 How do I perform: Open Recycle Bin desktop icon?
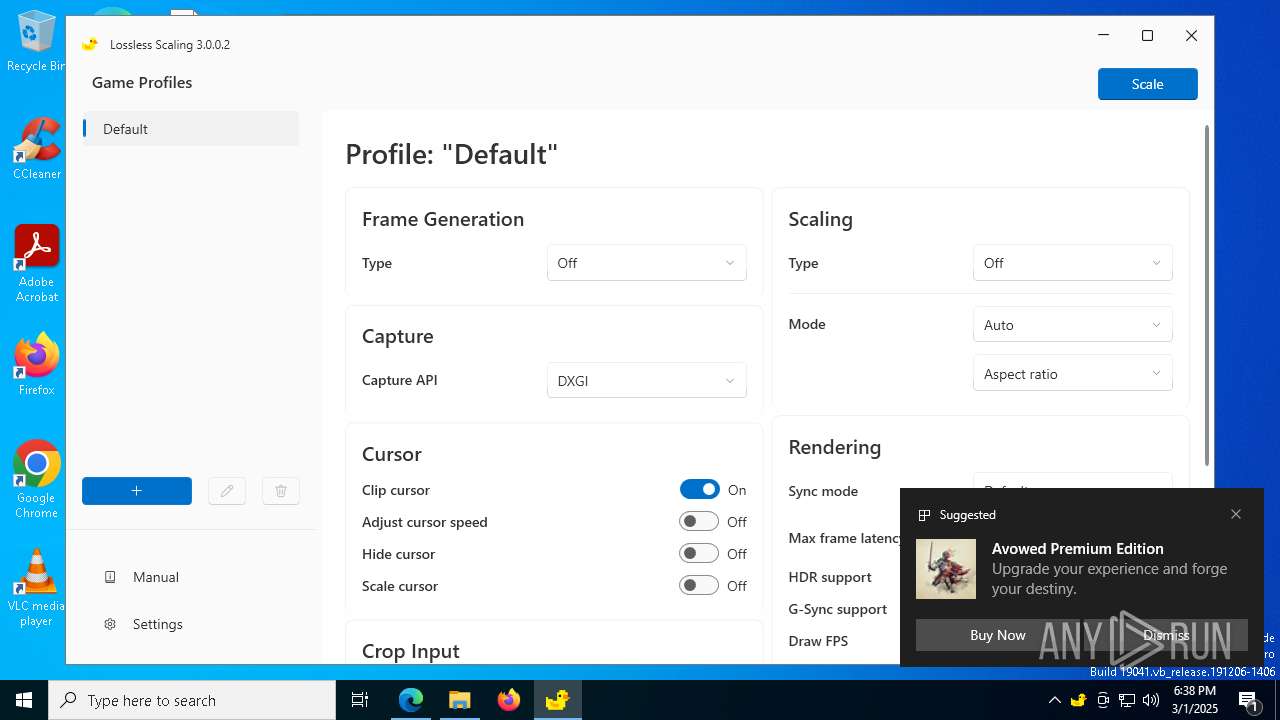(x=36, y=42)
